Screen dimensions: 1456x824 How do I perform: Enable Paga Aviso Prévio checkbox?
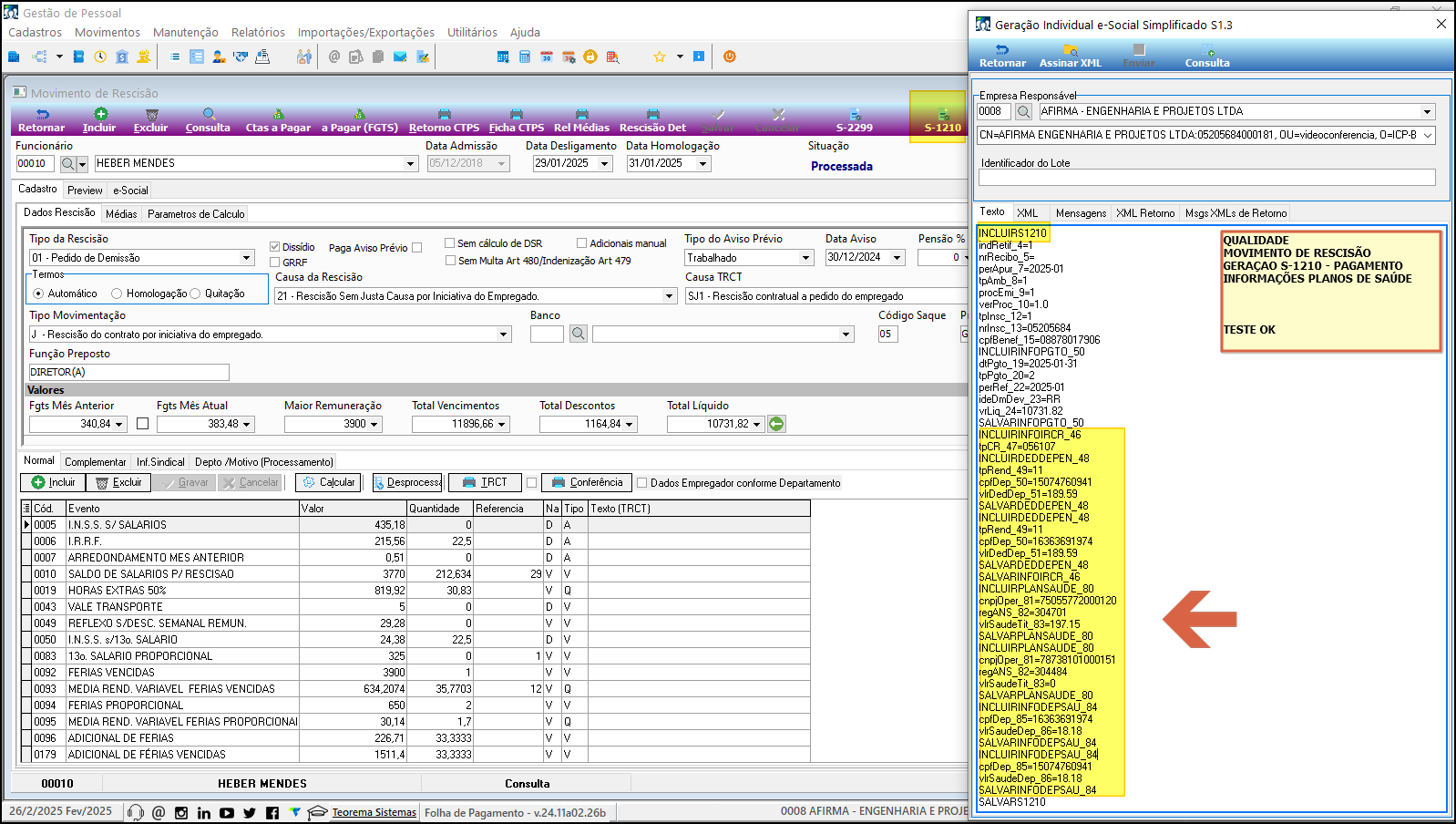tap(416, 248)
